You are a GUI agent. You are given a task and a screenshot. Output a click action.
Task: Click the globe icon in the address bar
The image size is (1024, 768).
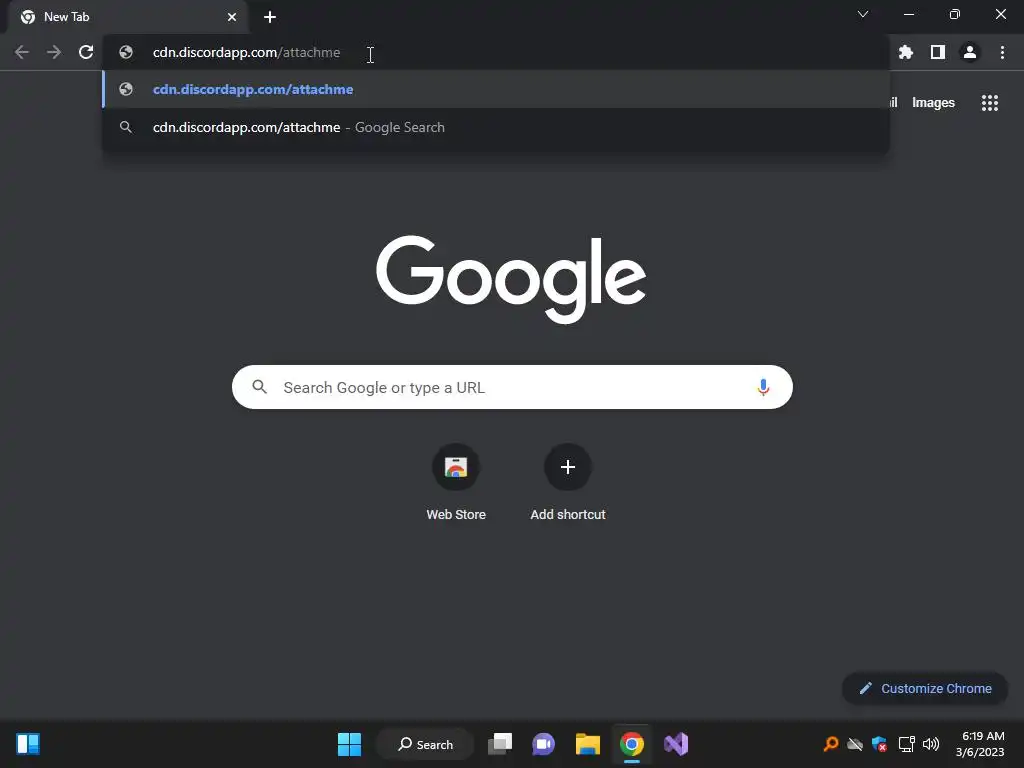(x=126, y=52)
